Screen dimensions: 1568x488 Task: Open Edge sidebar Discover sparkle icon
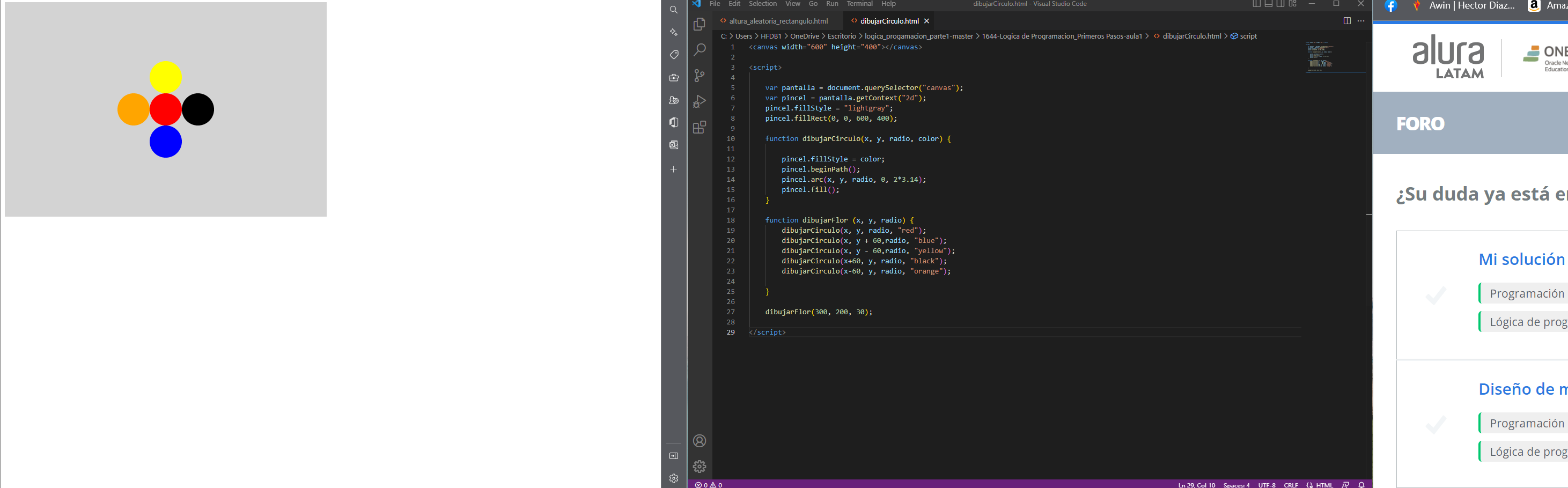[673, 32]
